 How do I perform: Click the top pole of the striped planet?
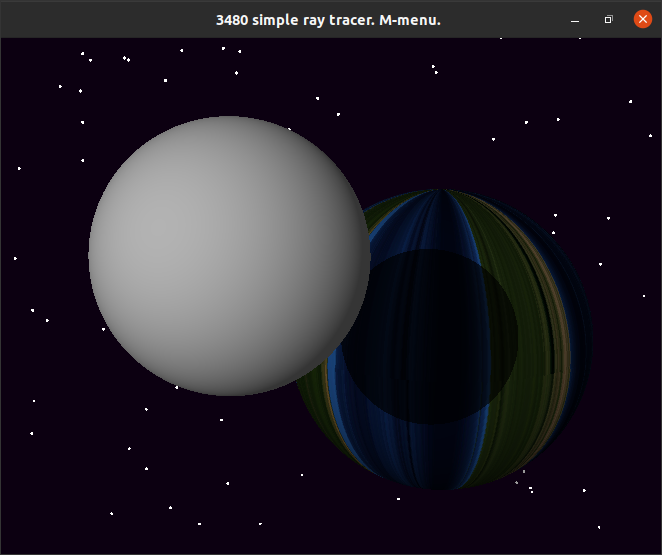[x=440, y=192]
